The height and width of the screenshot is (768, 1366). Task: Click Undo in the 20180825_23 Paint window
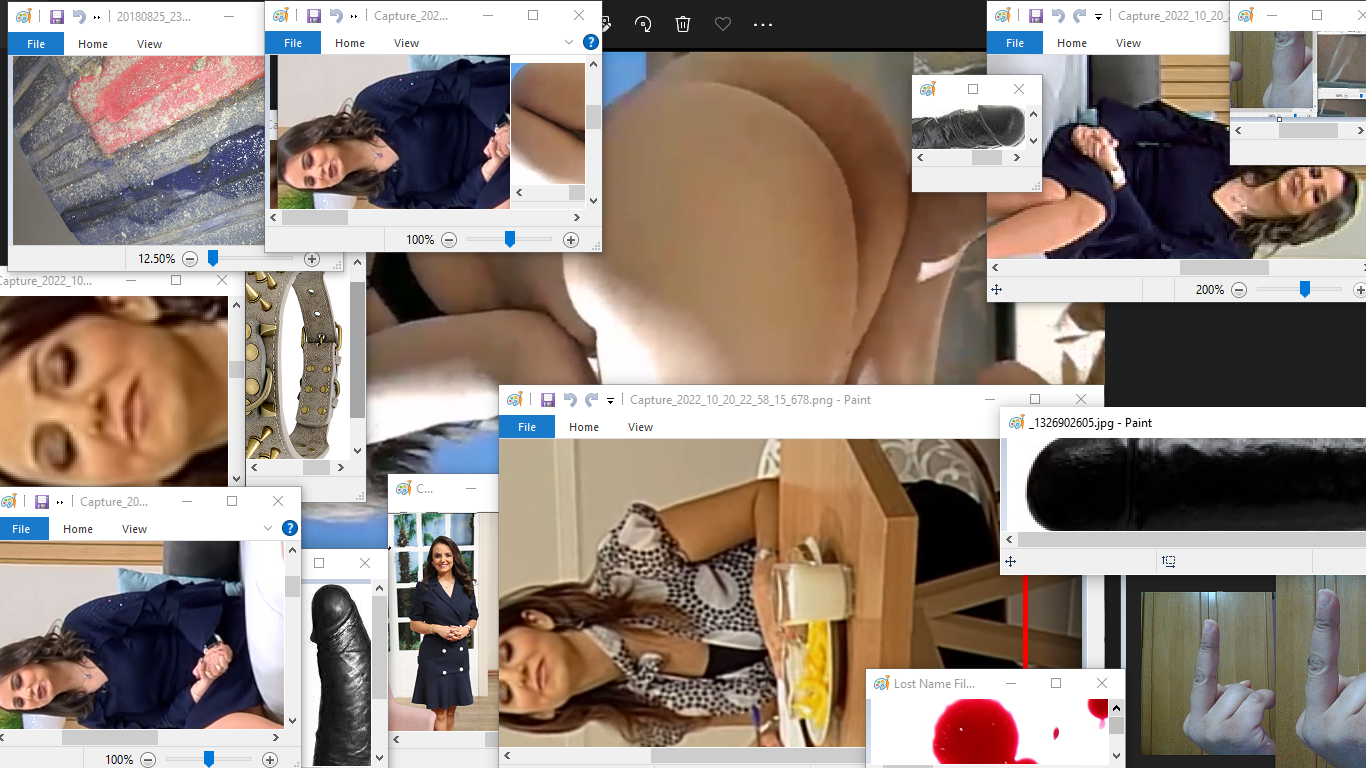78,16
